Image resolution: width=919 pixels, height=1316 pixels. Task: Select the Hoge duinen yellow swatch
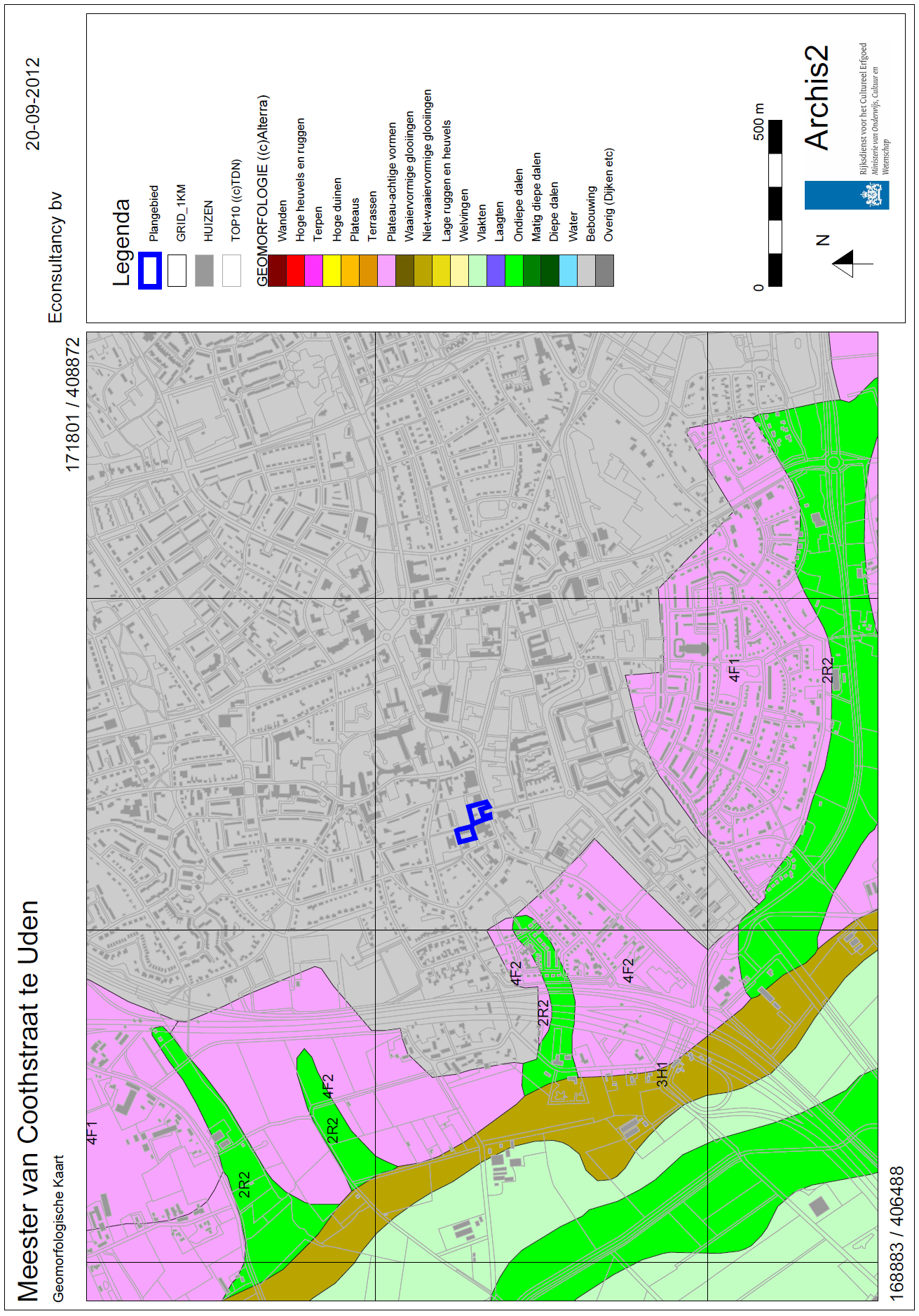coord(332,271)
